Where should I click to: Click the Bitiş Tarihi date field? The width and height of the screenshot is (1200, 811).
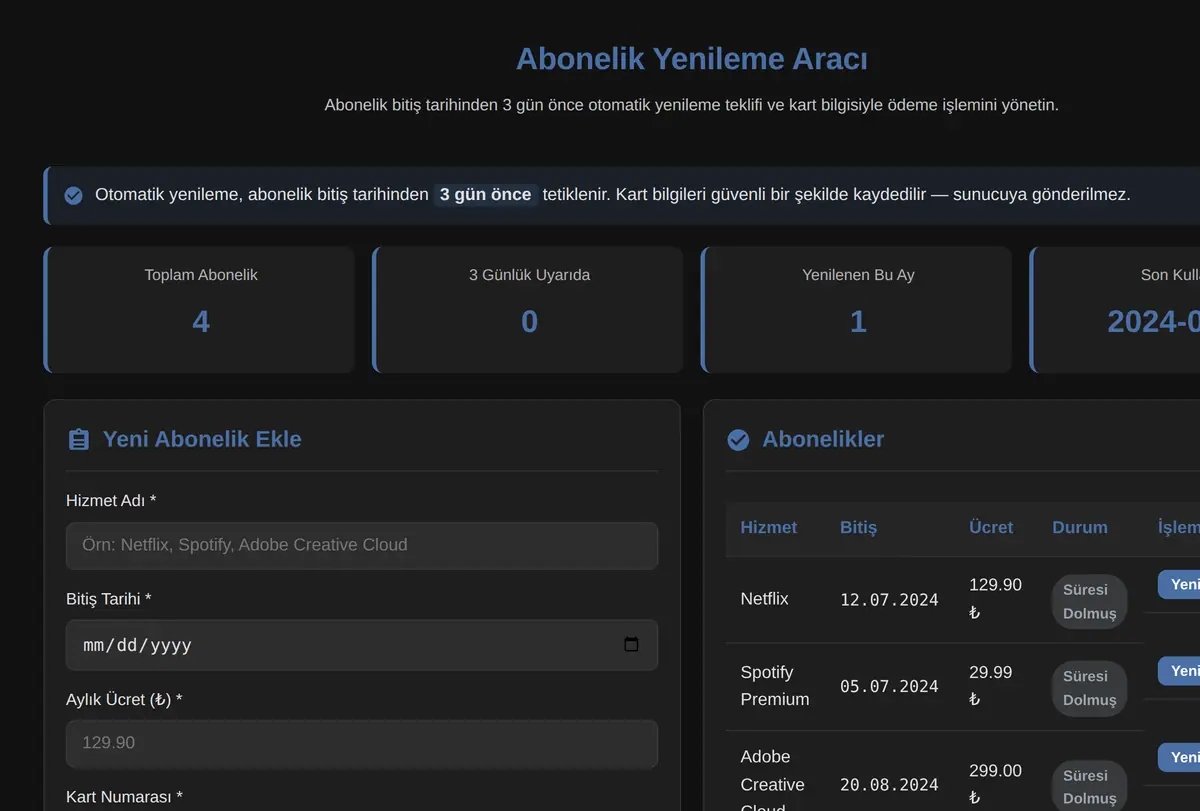pyautogui.click(x=362, y=645)
